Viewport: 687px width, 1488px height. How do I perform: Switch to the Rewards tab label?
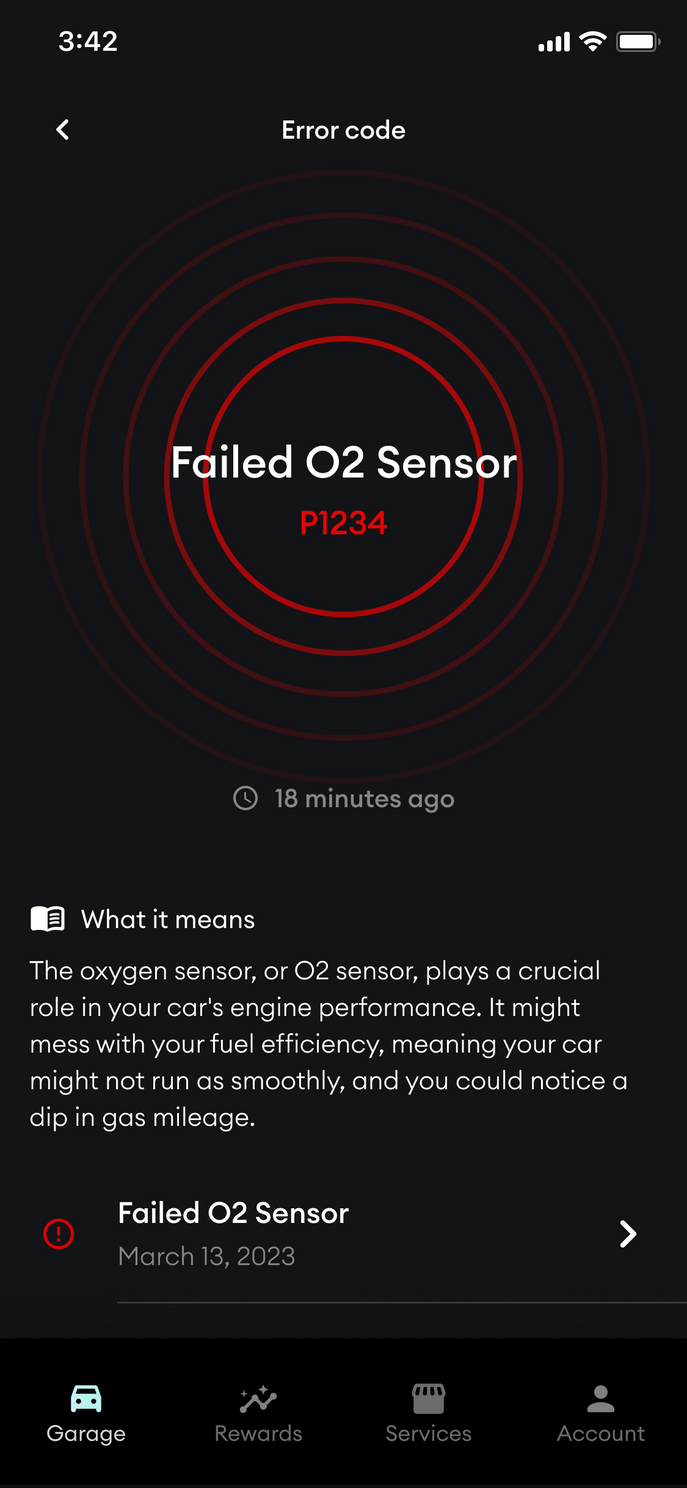pos(258,1433)
